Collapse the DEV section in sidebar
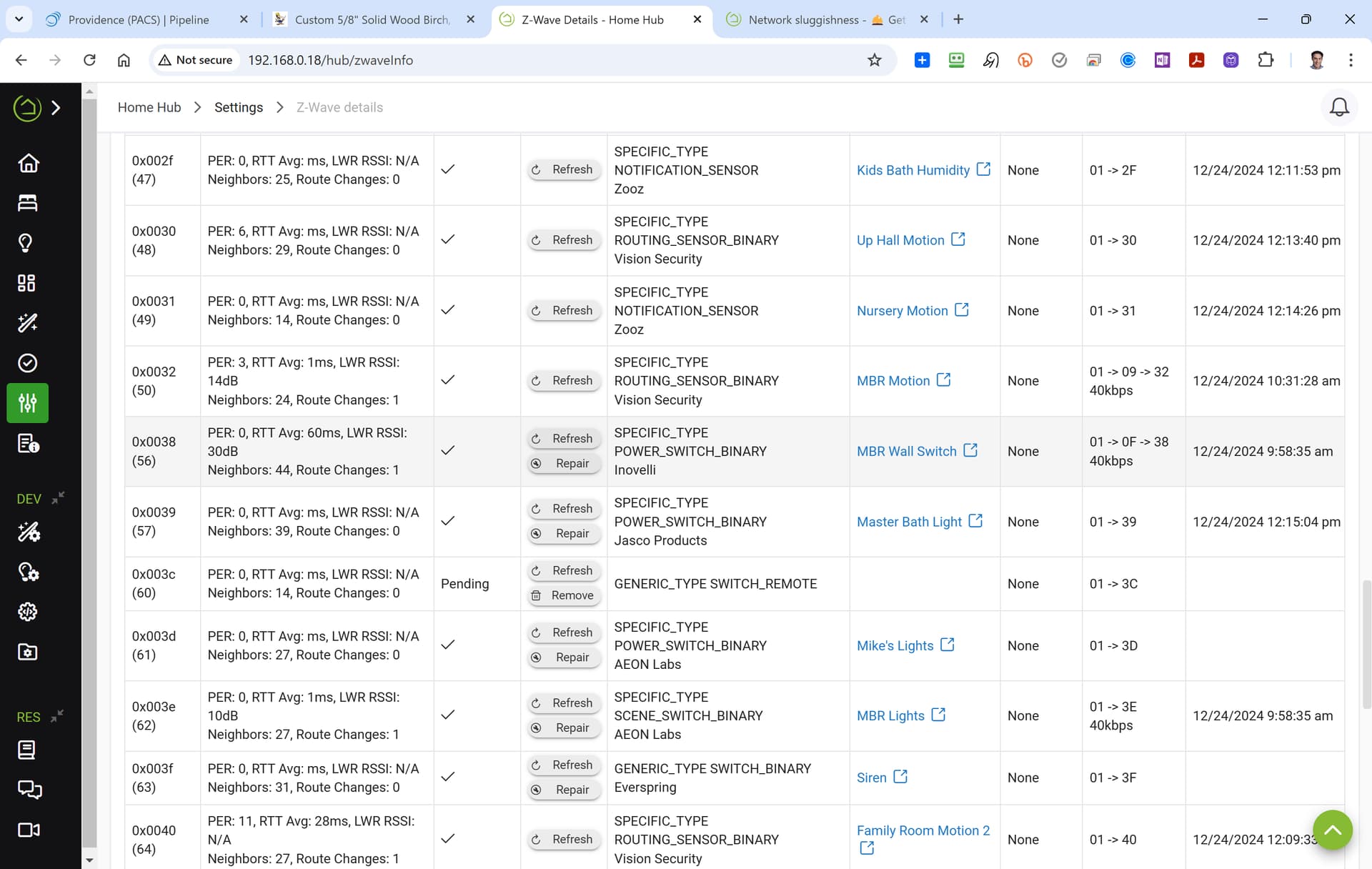1372x869 pixels. pyautogui.click(x=58, y=497)
